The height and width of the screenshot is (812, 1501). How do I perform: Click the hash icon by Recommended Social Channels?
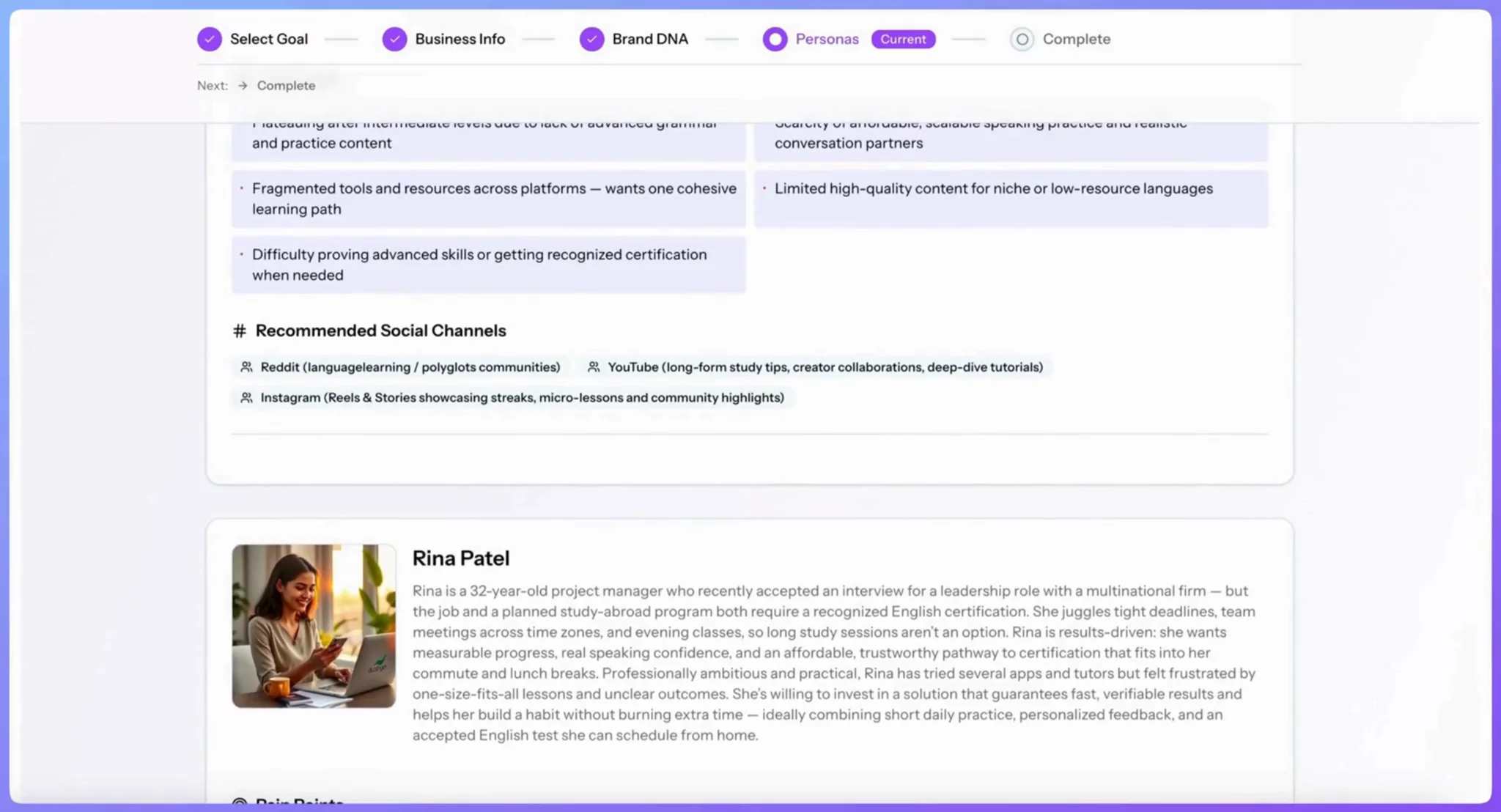(239, 331)
